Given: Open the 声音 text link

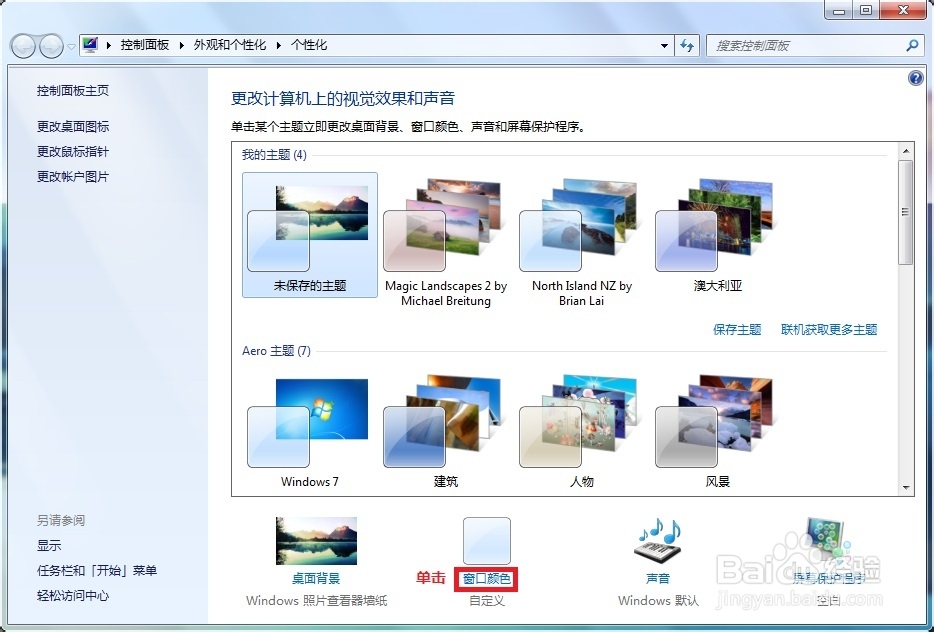Looking at the screenshot, I should (x=658, y=578).
